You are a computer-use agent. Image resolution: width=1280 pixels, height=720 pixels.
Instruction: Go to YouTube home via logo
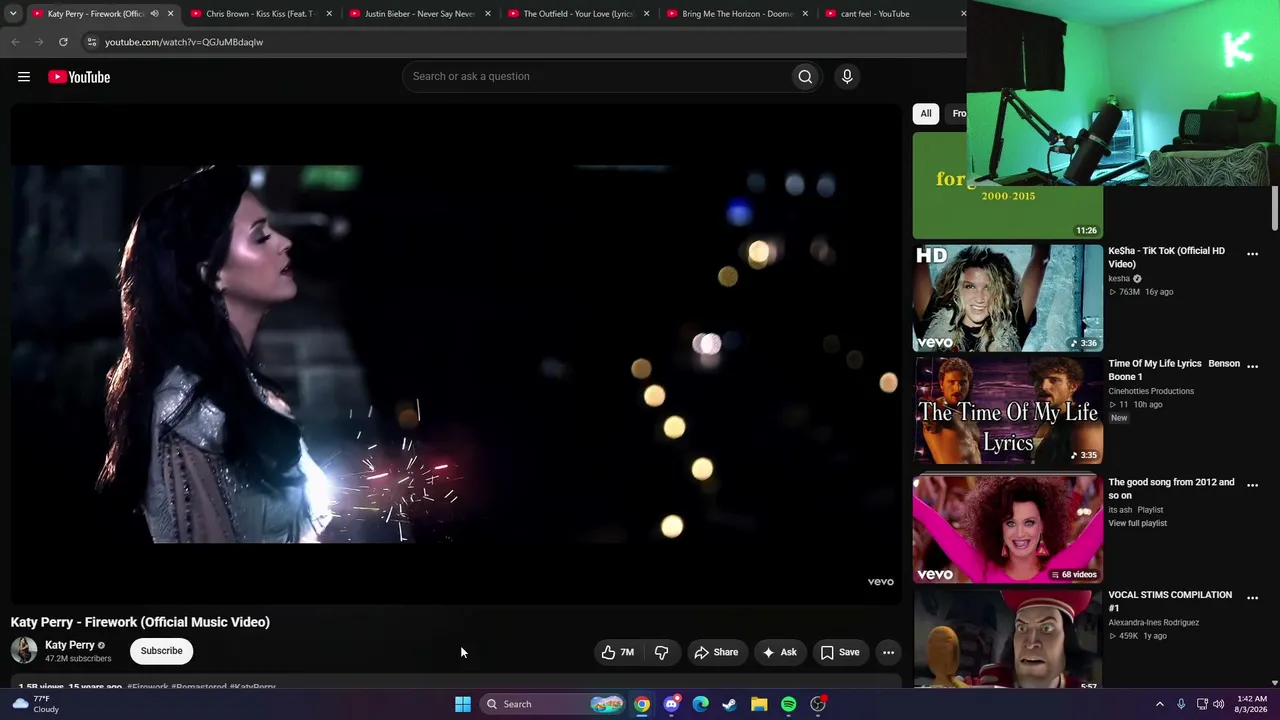click(x=79, y=77)
